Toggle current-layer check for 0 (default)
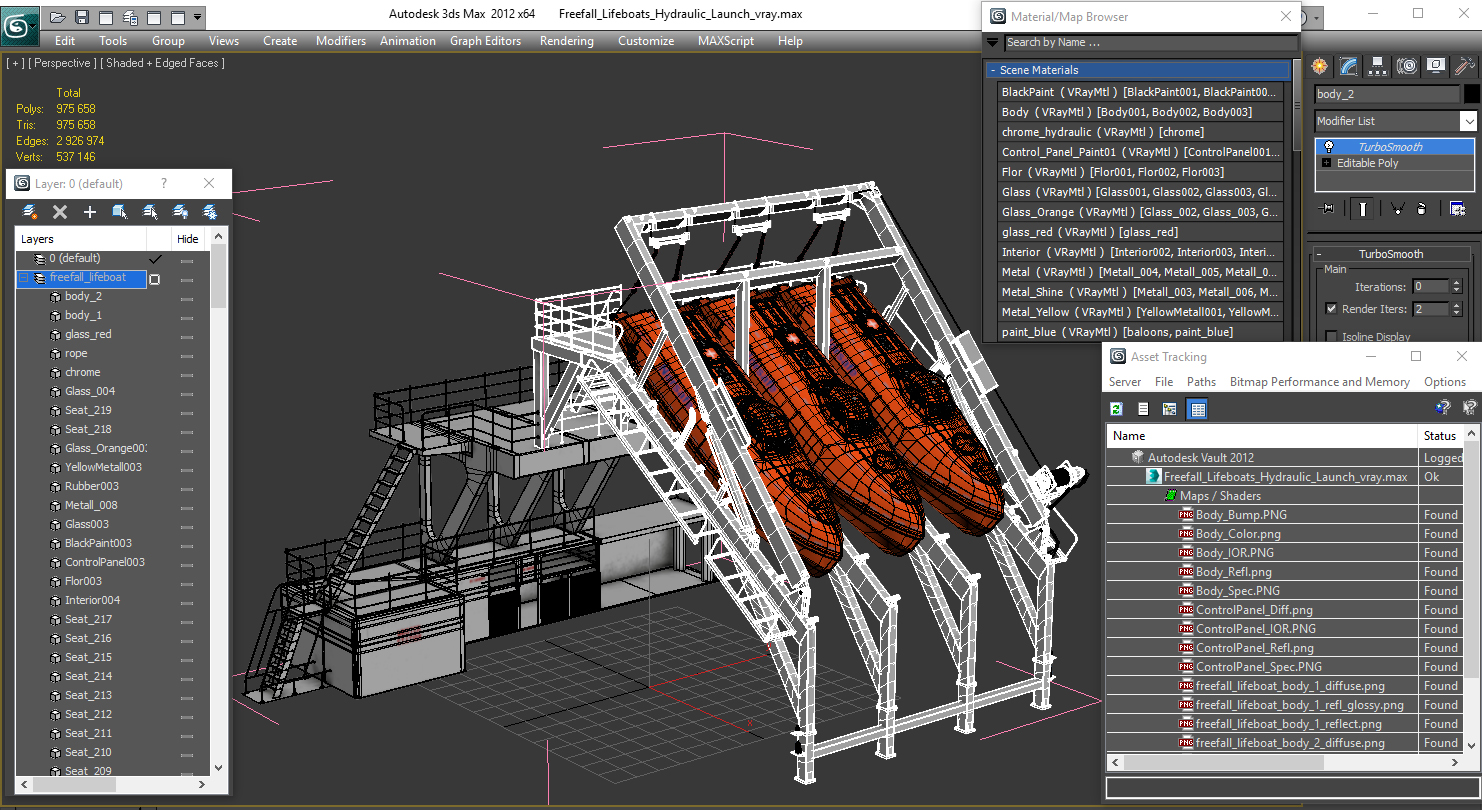 click(155, 259)
